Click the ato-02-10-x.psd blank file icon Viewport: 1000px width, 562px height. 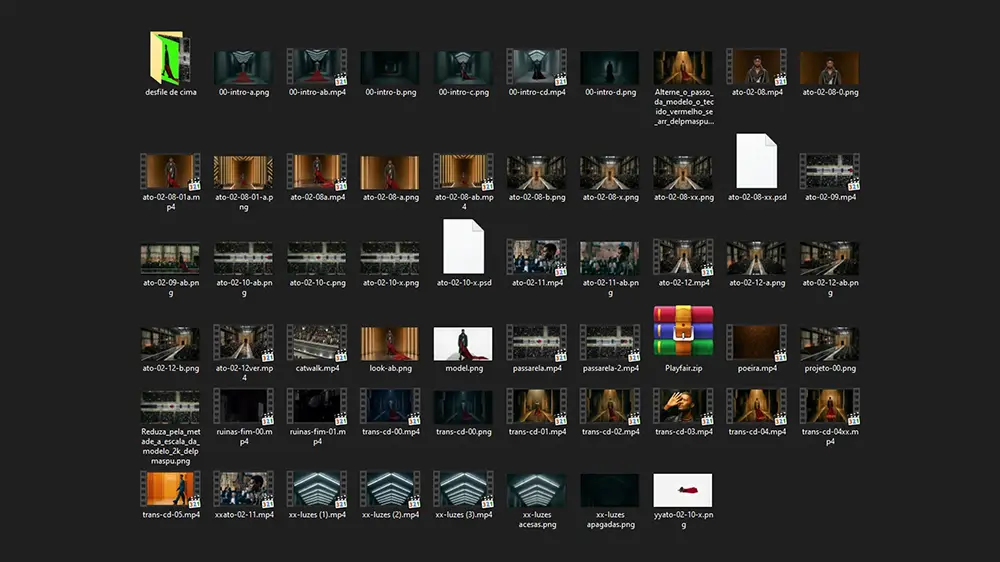pos(464,246)
